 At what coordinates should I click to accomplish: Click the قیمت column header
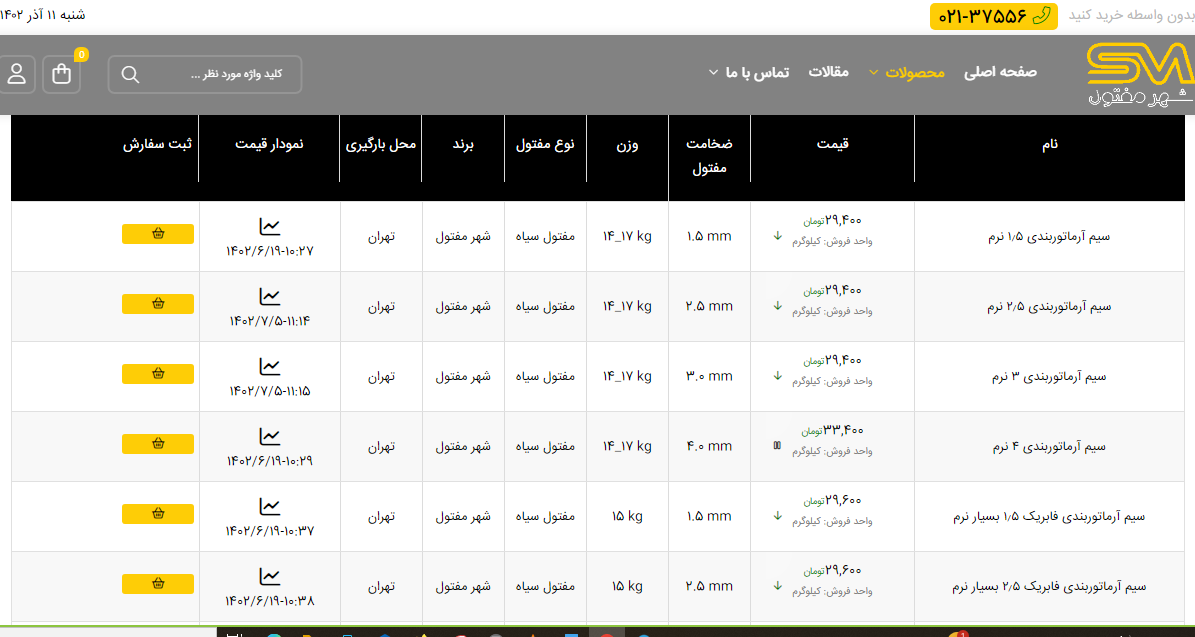click(x=832, y=144)
